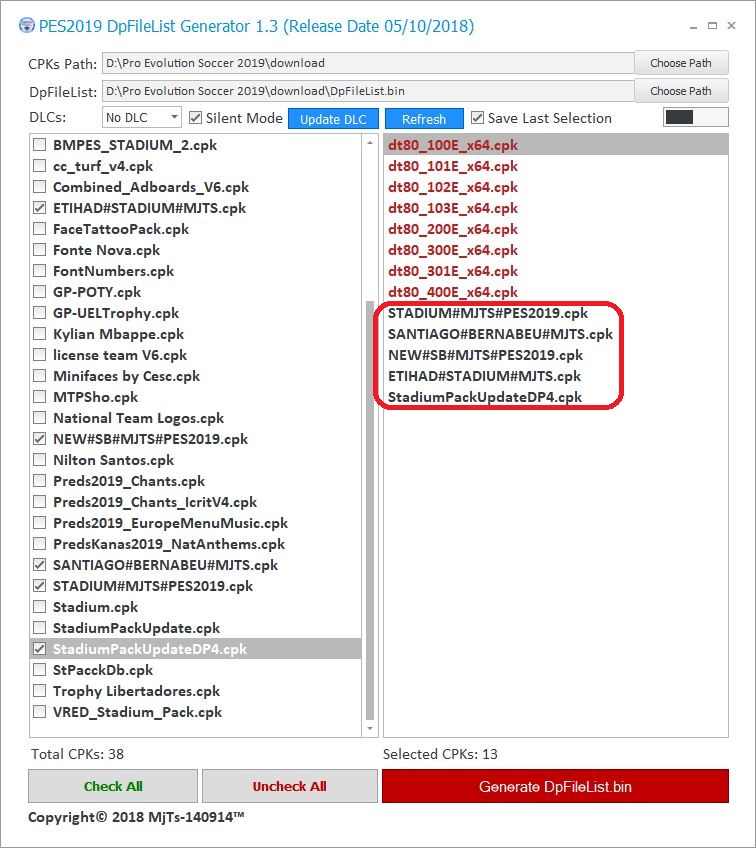Click the CPKs Path input field
The width and height of the screenshot is (756, 848).
(368, 63)
